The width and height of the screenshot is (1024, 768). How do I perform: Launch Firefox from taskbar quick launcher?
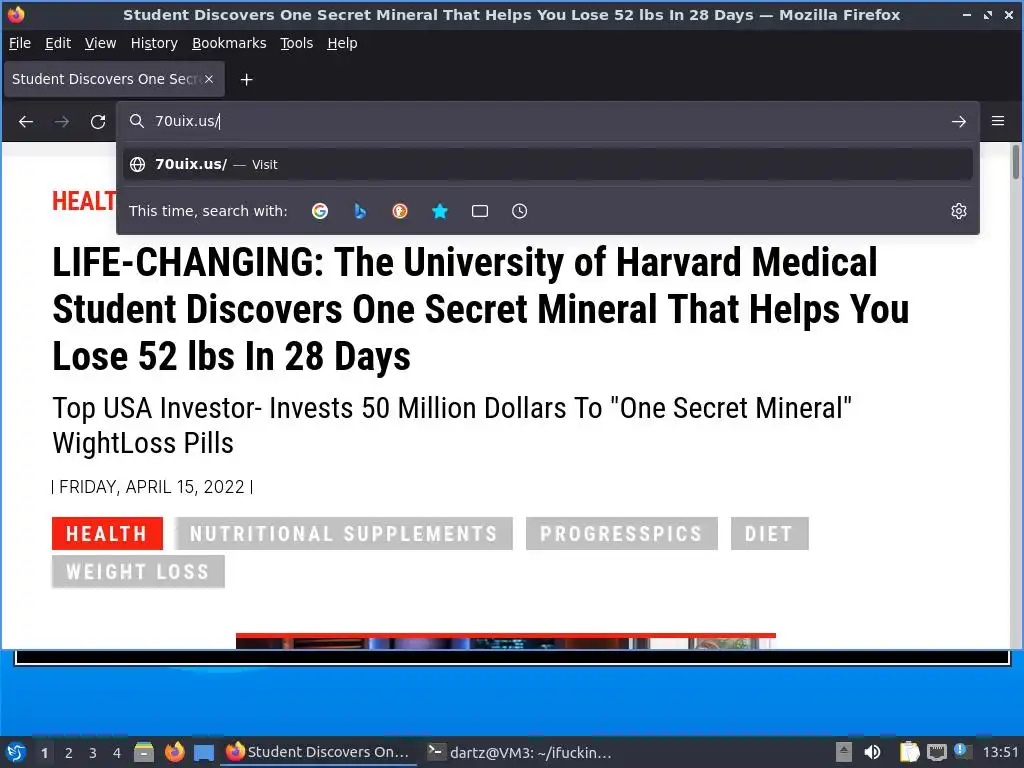174,752
